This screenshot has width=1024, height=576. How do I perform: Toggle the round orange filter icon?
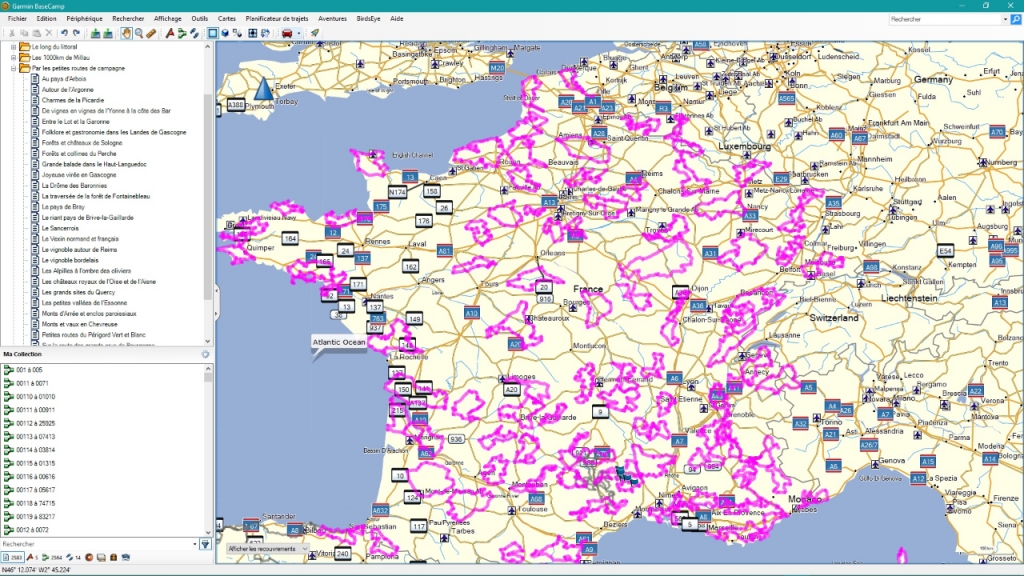click(89, 557)
